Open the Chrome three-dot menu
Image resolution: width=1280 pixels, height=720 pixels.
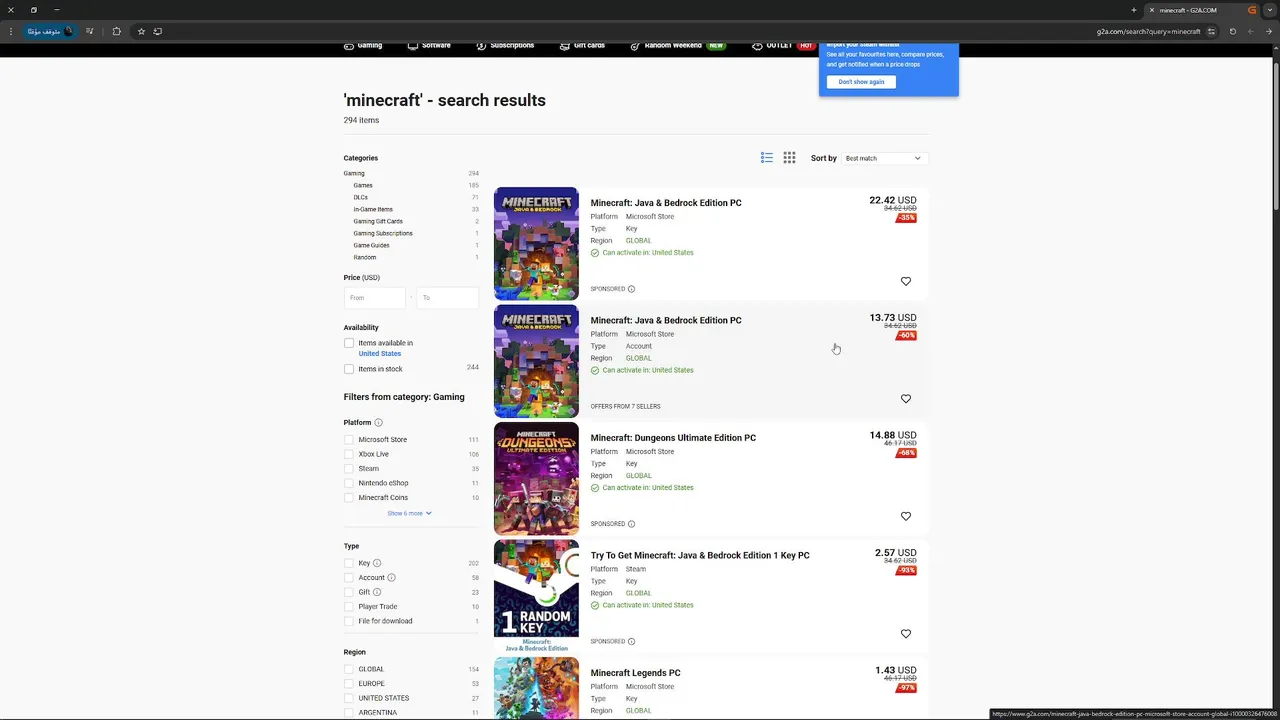(x=11, y=31)
